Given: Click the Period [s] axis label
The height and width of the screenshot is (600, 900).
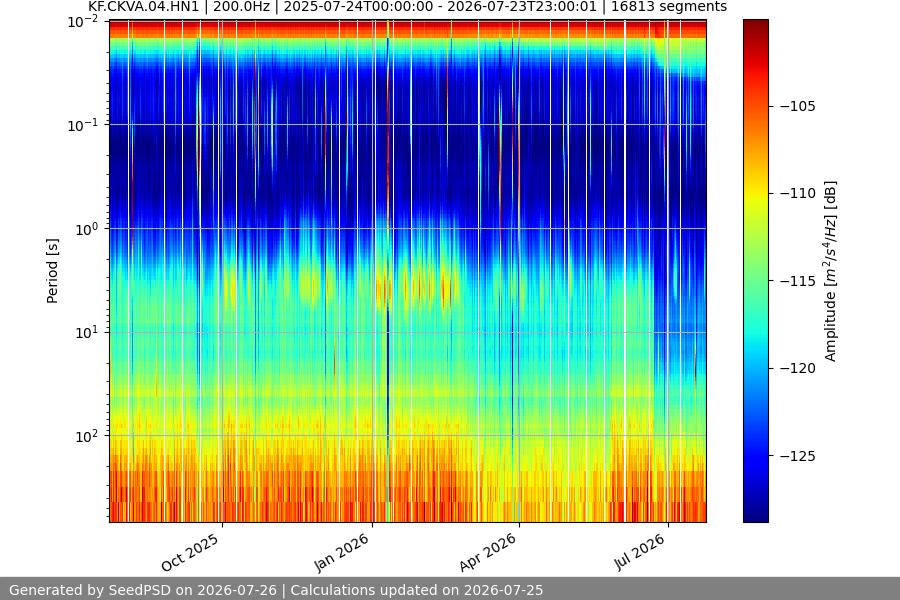Looking at the screenshot, I should (x=52, y=271).
